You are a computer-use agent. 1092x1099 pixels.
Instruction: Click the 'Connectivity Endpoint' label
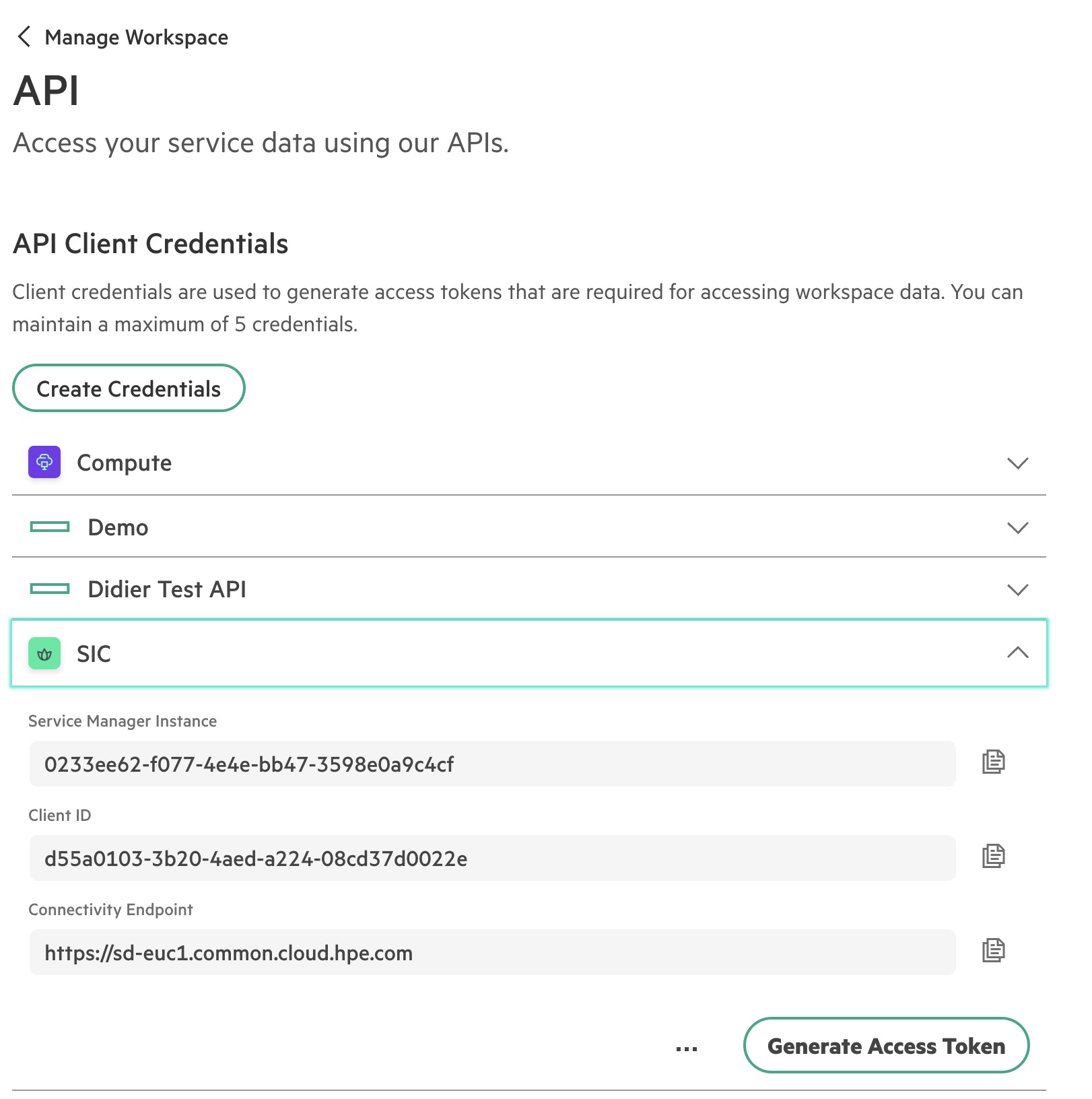coord(110,910)
